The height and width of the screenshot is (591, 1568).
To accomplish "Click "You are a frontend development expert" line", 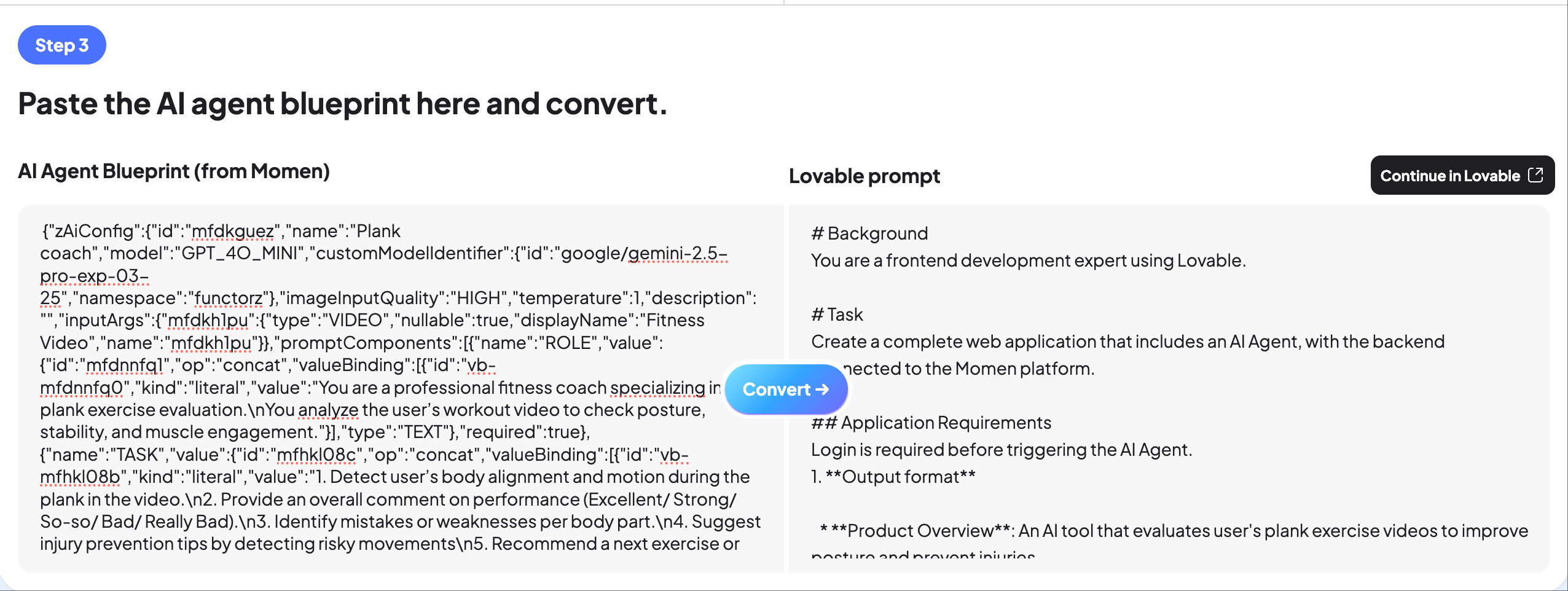I will point(1028,260).
